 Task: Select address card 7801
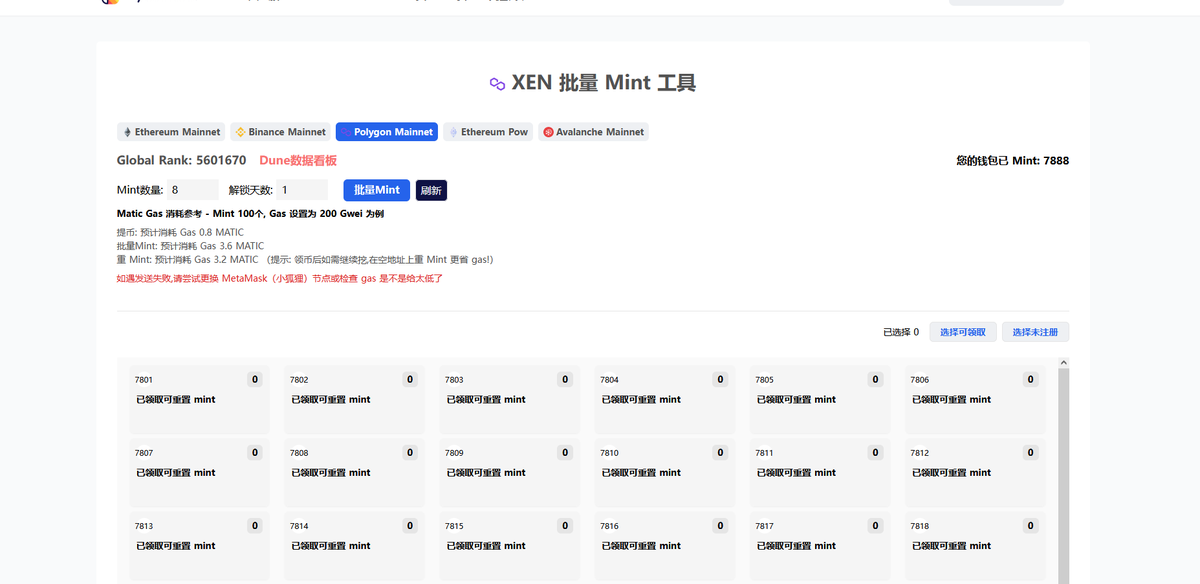pos(199,399)
